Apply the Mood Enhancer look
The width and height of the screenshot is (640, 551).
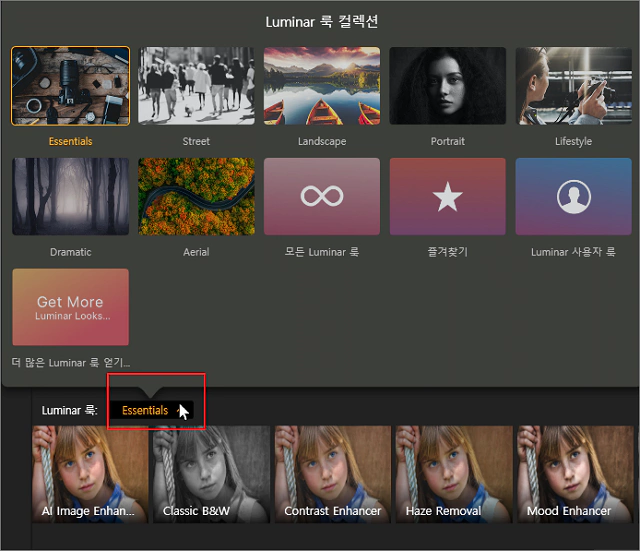pyautogui.click(x=576, y=474)
